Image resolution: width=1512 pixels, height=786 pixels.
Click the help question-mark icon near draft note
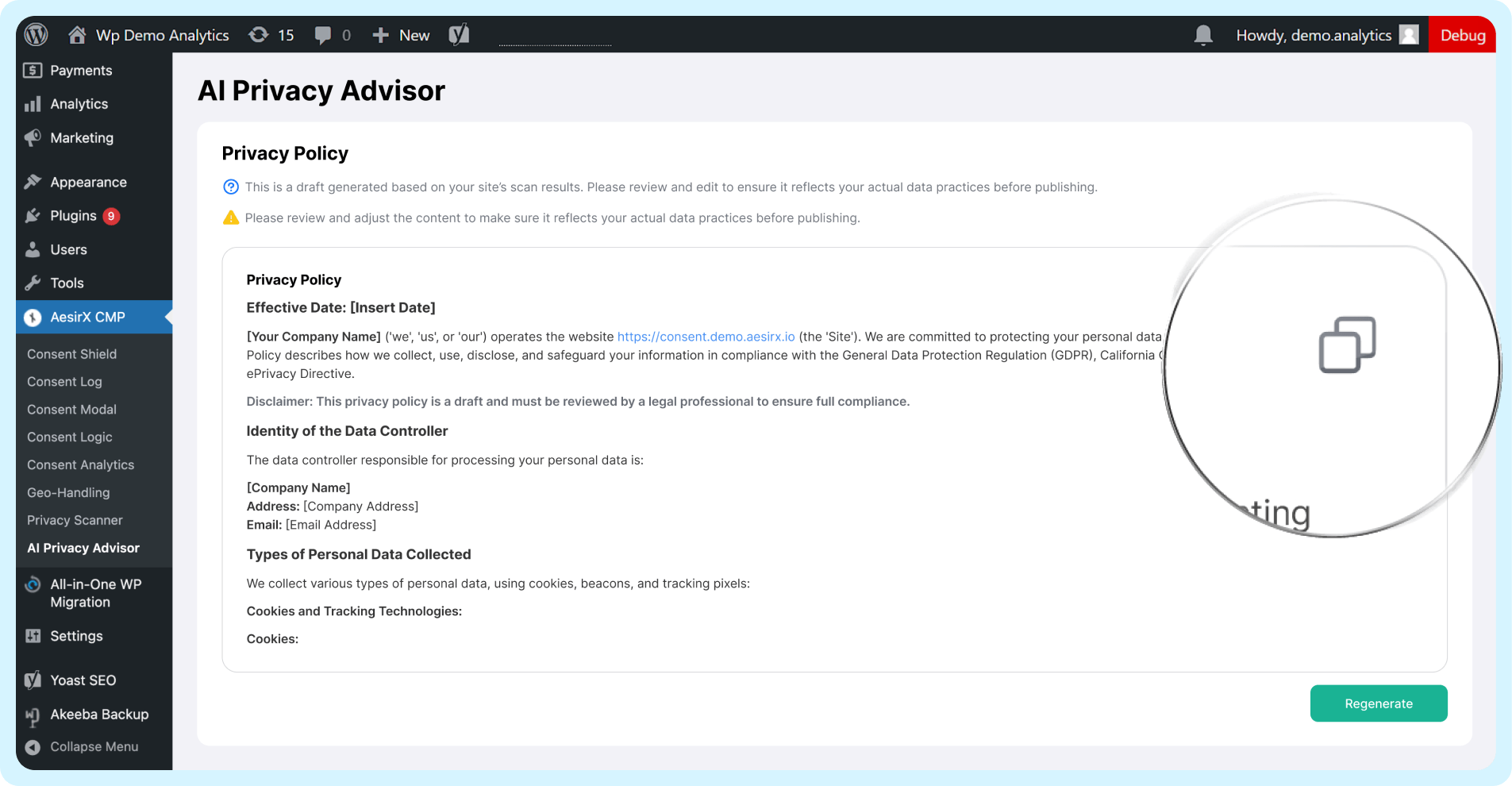point(230,187)
